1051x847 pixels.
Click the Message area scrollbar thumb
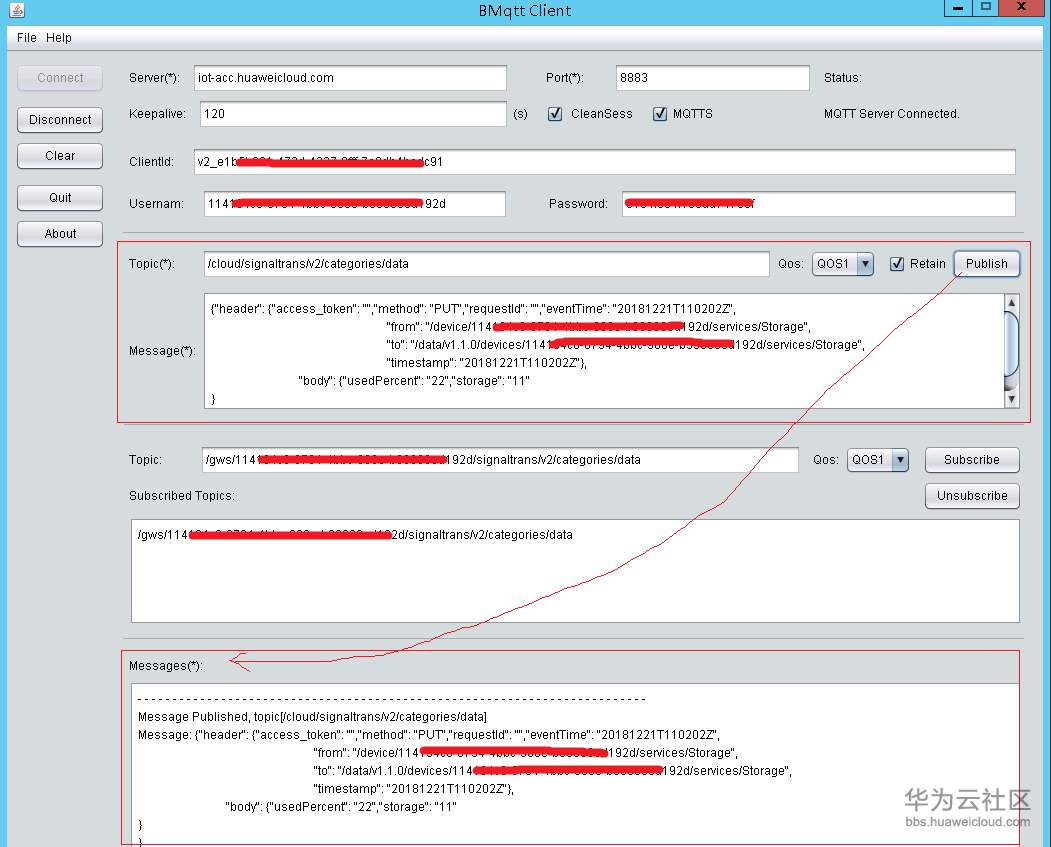pos(1011,345)
